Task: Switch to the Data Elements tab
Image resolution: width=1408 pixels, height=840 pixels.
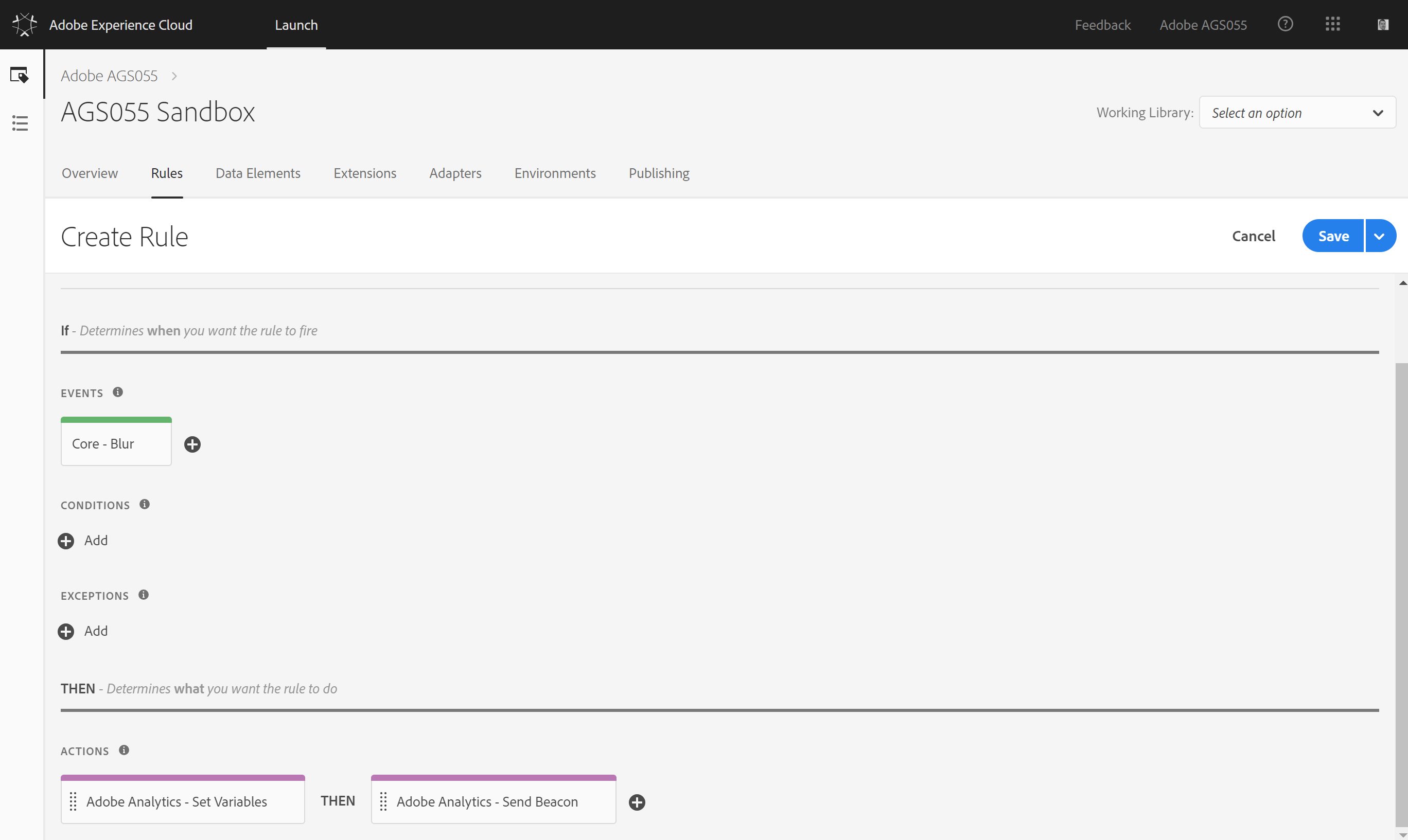Action: 258,173
